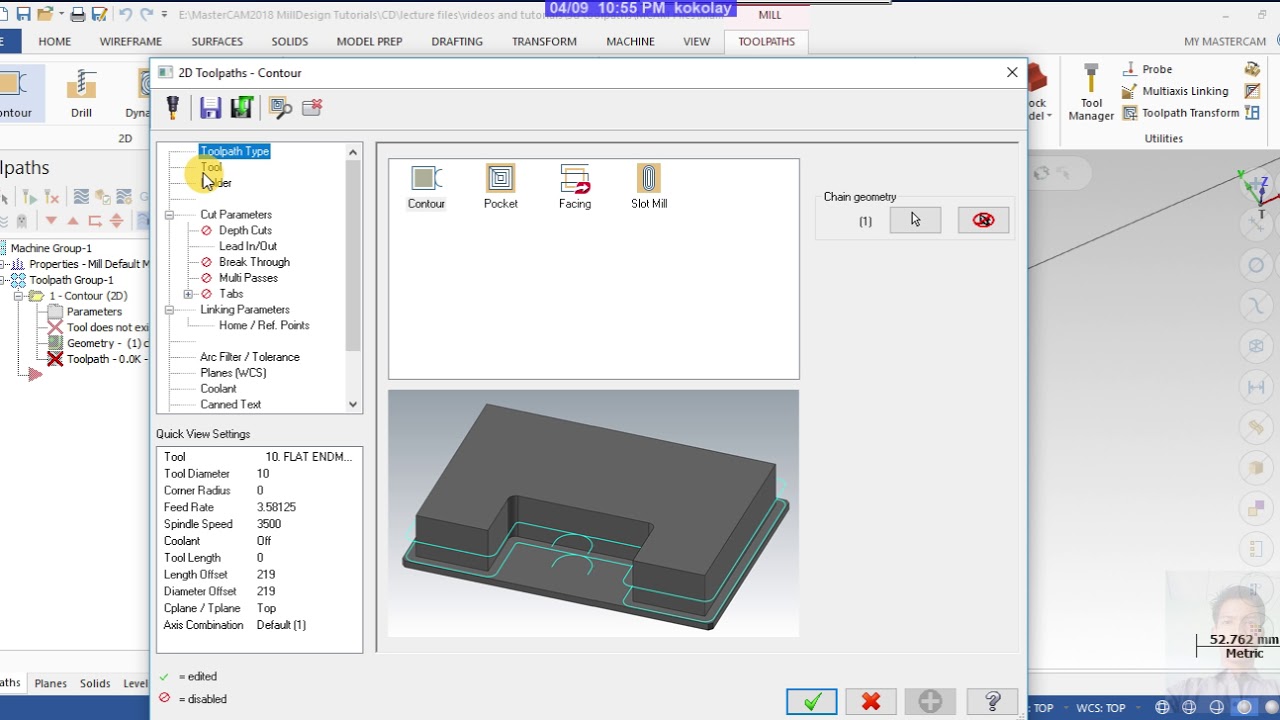Click the Apply plus button
Viewport: 1280px width, 720px height.
[x=930, y=702]
